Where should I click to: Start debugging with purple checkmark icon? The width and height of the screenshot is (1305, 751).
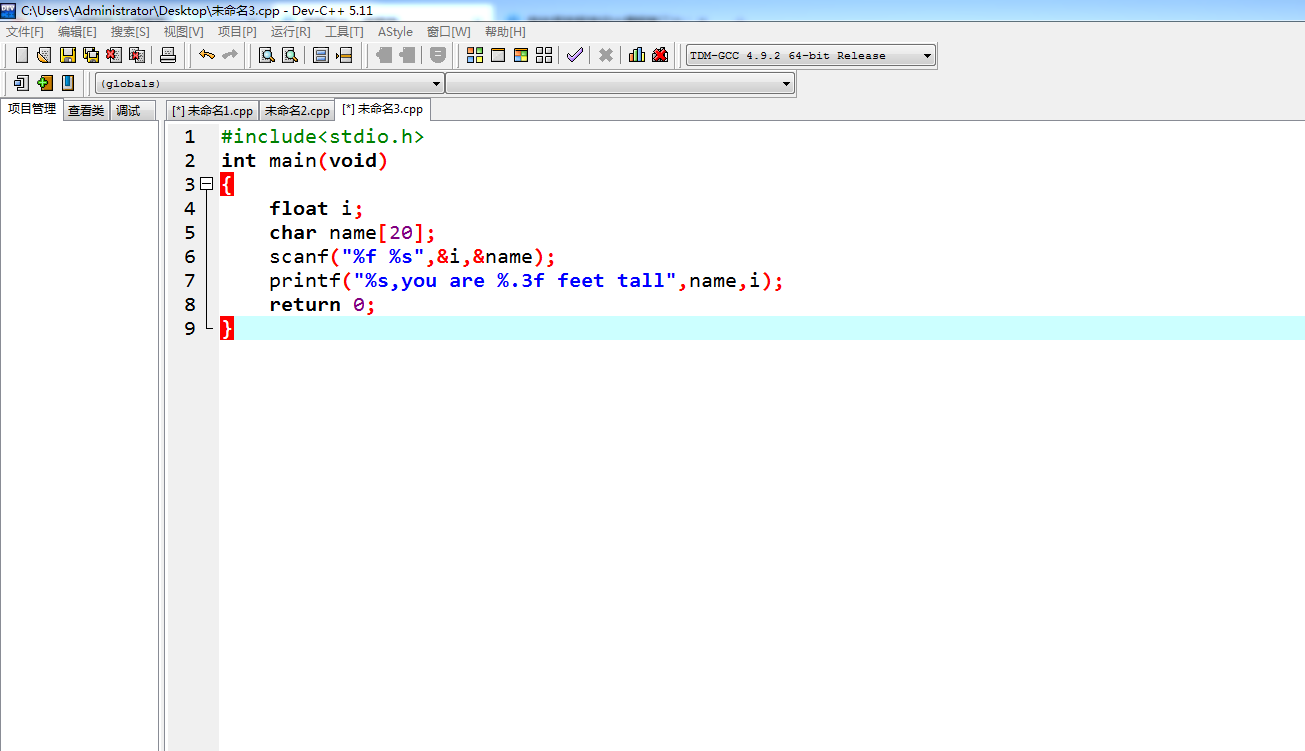tap(574, 55)
